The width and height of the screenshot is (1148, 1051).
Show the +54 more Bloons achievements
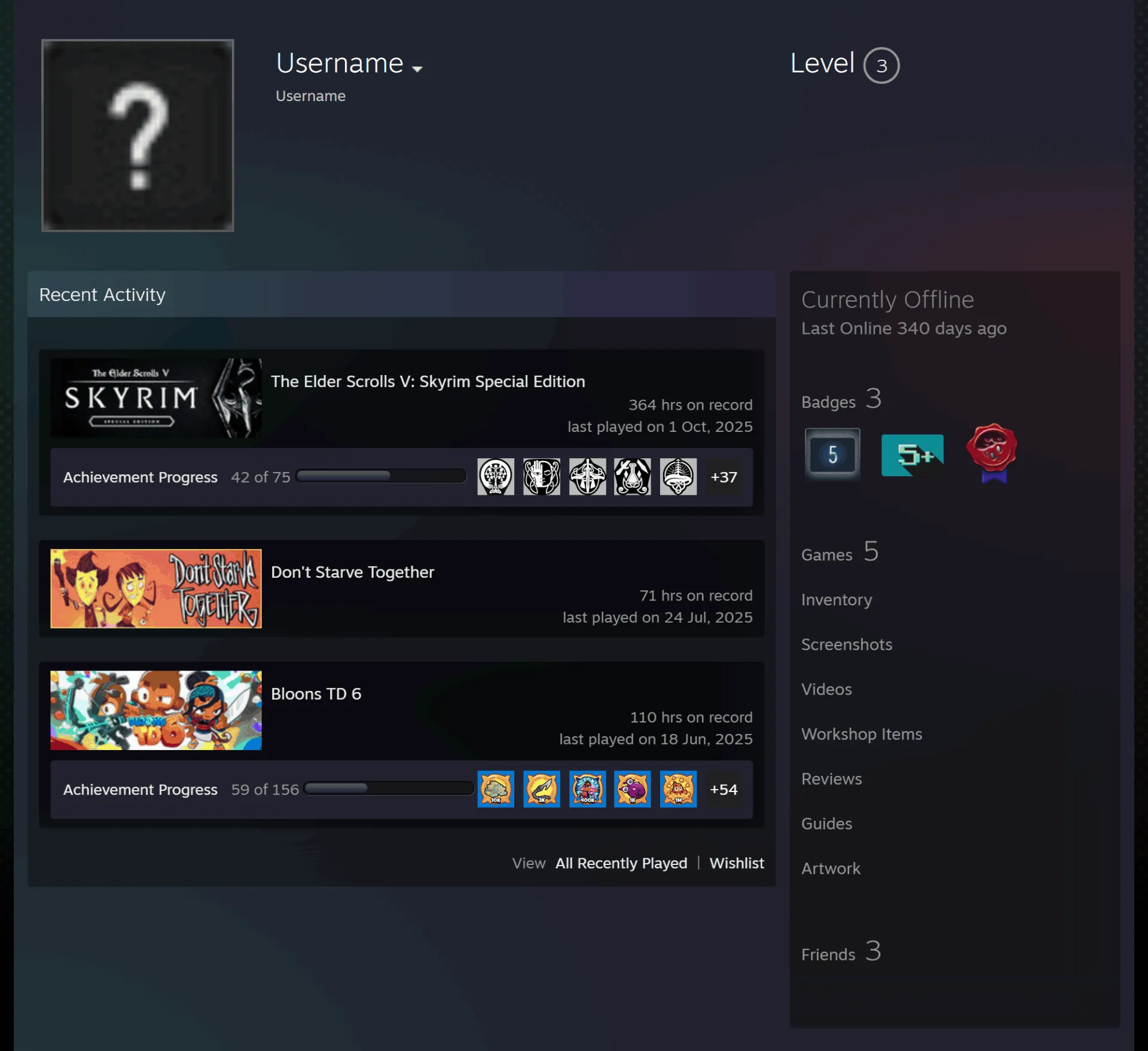click(x=724, y=789)
